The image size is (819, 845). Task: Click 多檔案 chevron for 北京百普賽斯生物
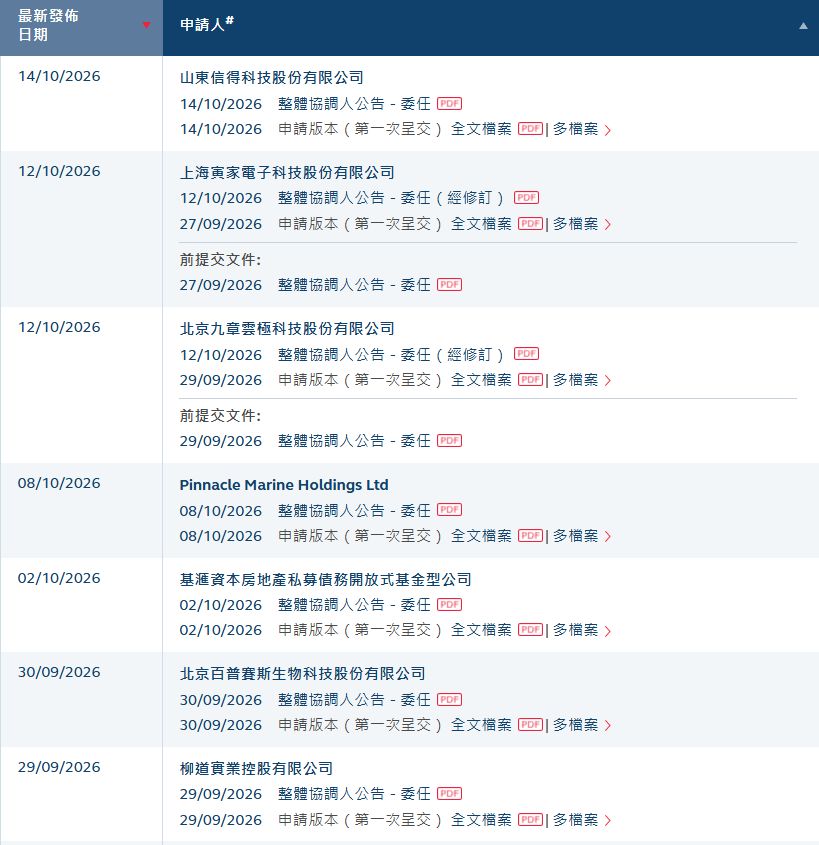click(608, 726)
